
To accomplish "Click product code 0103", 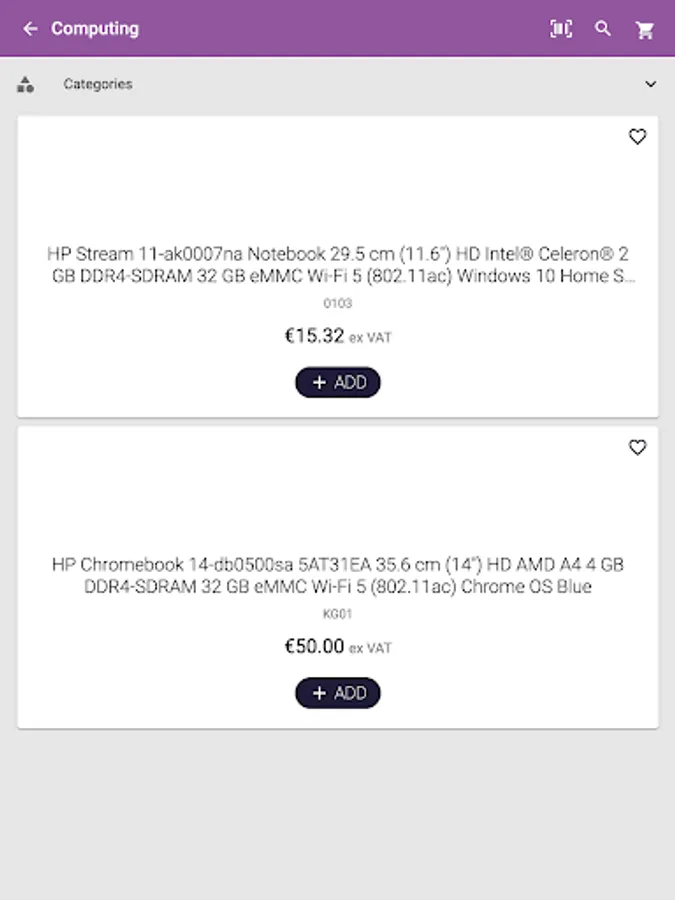I will tap(338, 303).
